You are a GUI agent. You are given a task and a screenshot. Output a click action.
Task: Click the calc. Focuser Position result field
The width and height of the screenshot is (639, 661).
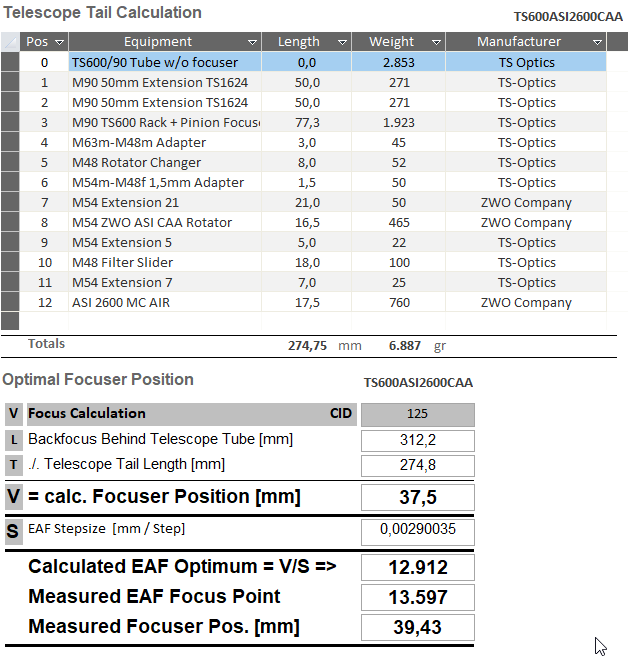[x=417, y=497]
